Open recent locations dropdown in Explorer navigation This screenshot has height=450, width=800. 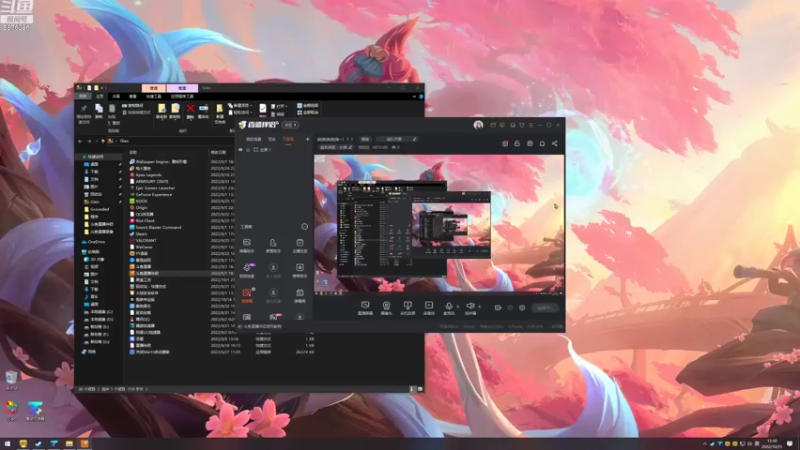(x=96, y=141)
